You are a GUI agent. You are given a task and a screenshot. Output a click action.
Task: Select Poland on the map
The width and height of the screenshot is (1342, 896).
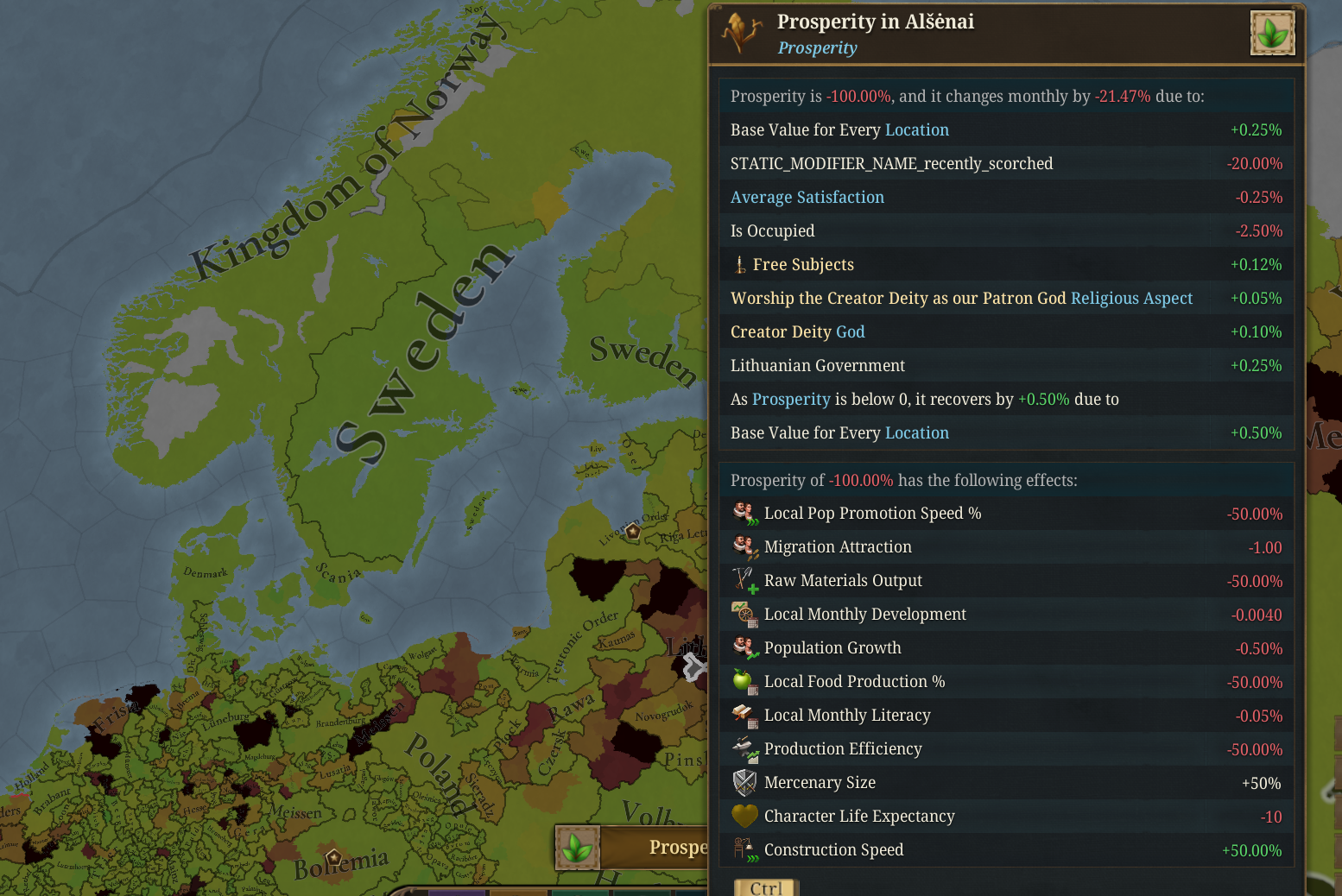pyautogui.click(x=438, y=774)
